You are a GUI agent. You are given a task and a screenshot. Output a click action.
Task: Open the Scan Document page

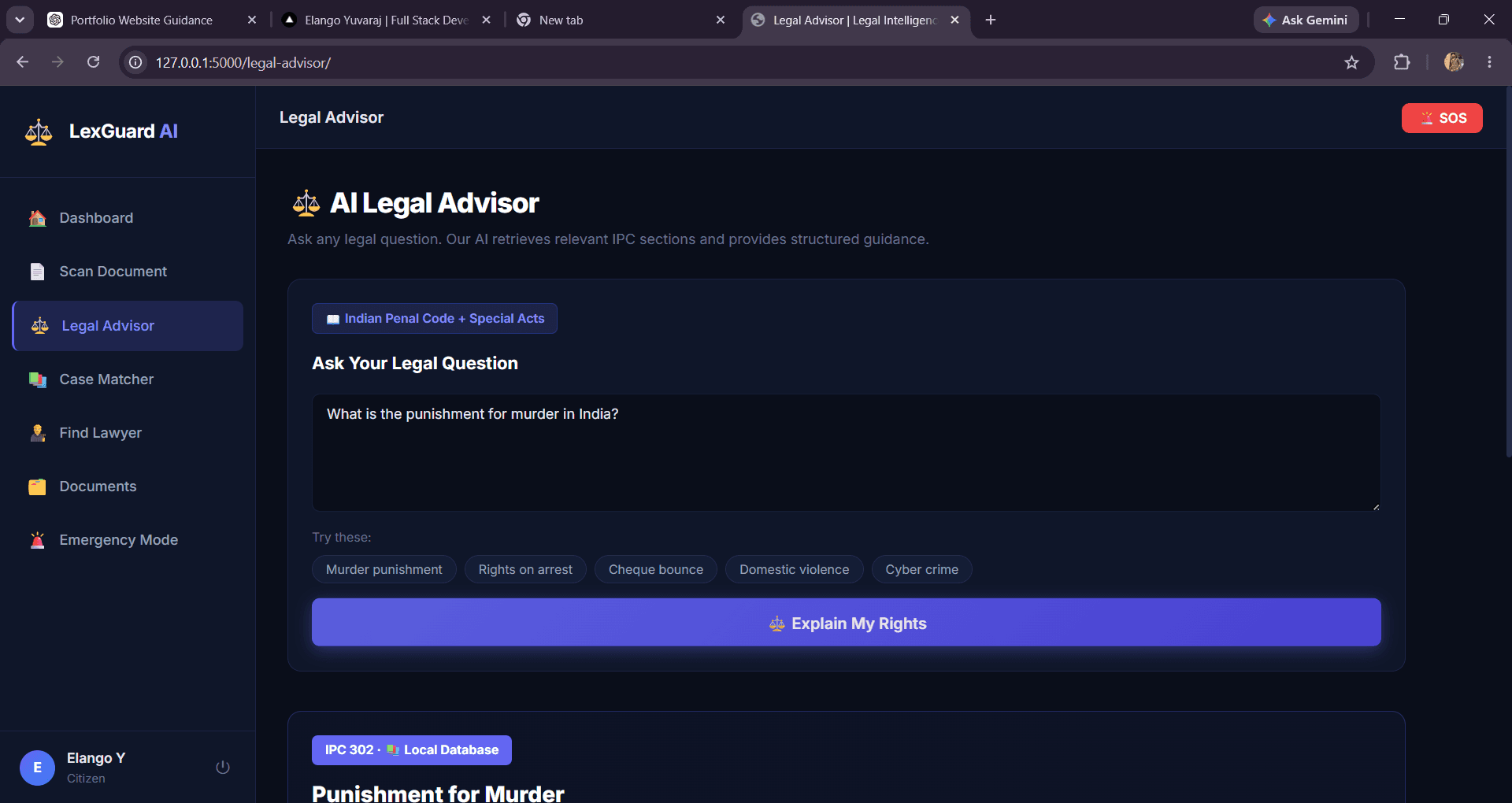[x=128, y=272]
